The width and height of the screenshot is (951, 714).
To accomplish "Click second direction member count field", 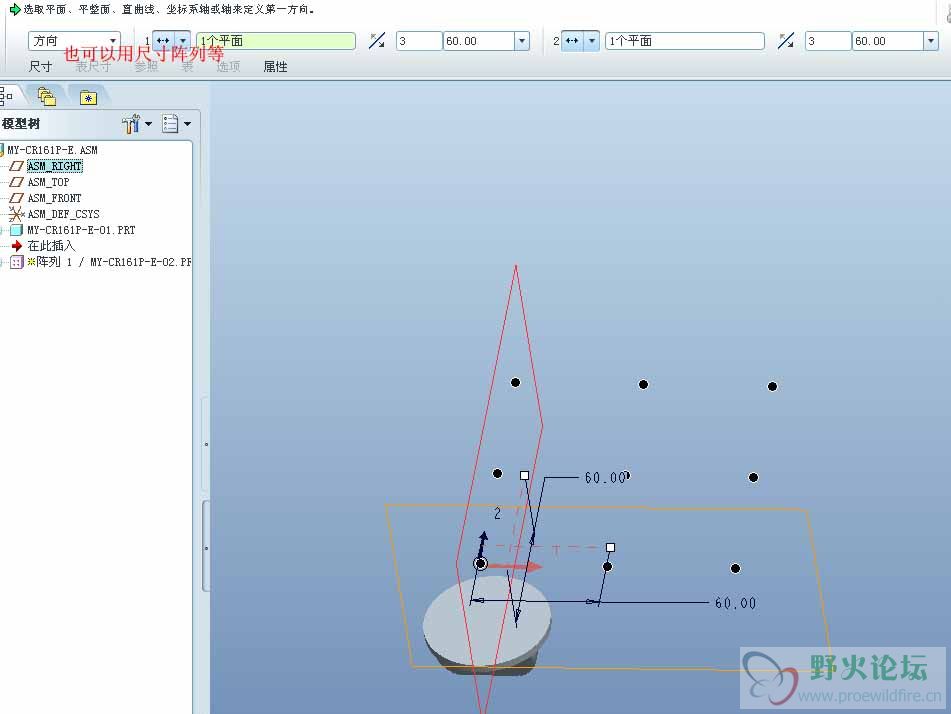I will coord(828,41).
